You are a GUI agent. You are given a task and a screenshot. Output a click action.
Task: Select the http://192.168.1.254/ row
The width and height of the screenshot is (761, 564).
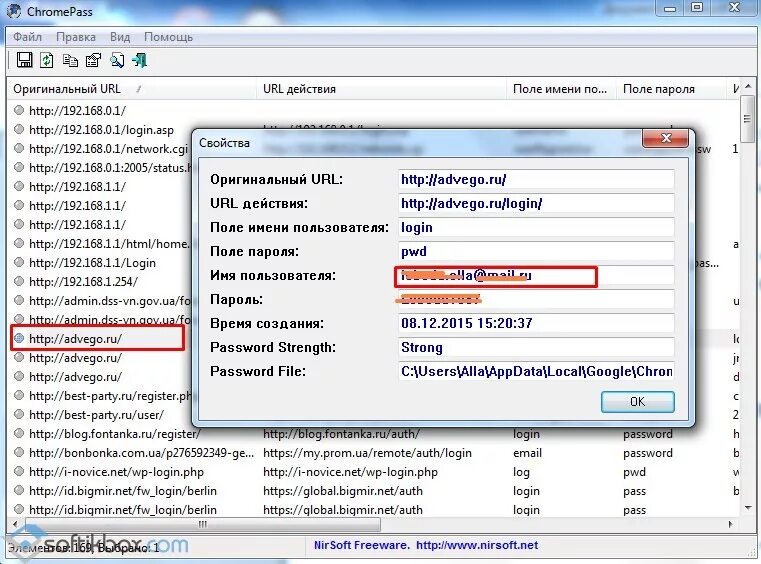[83, 282]
